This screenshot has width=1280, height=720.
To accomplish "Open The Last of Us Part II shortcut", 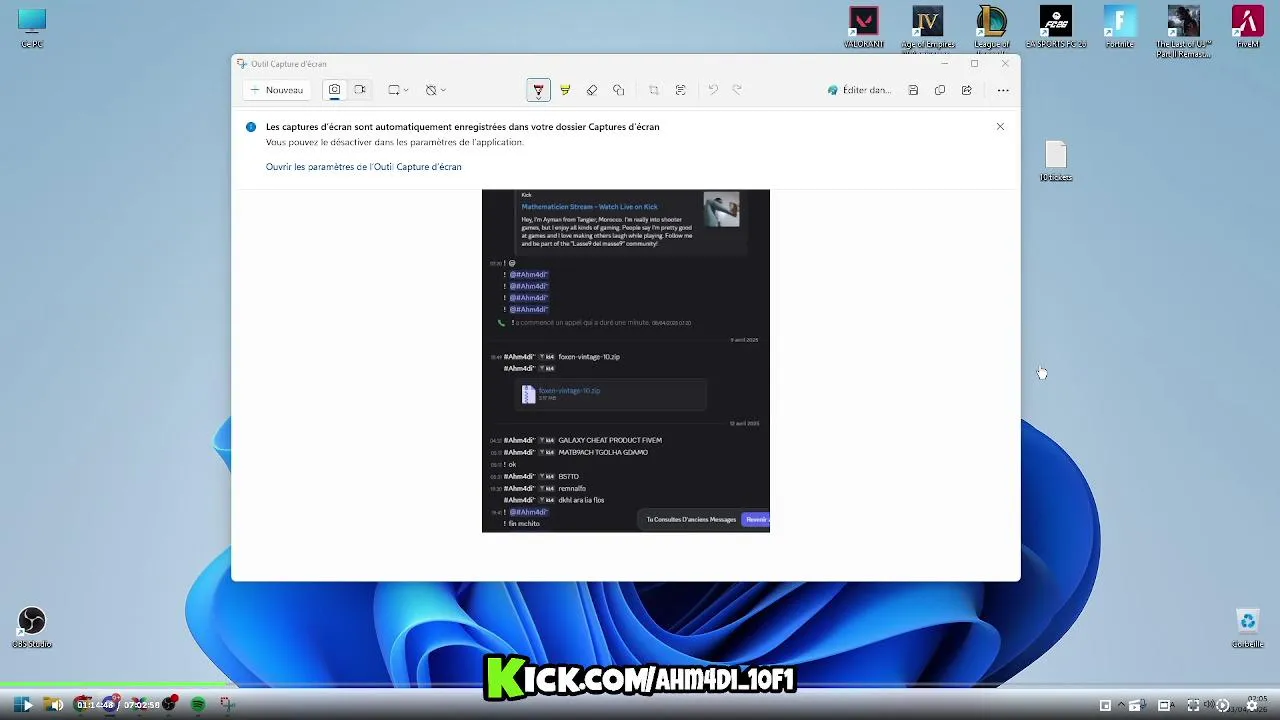I will coord(1184,31).
